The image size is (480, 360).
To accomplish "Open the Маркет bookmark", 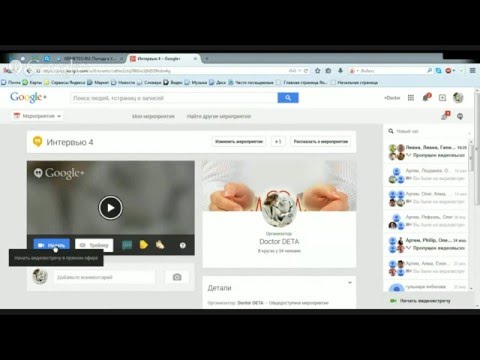I will coord(98,82).
